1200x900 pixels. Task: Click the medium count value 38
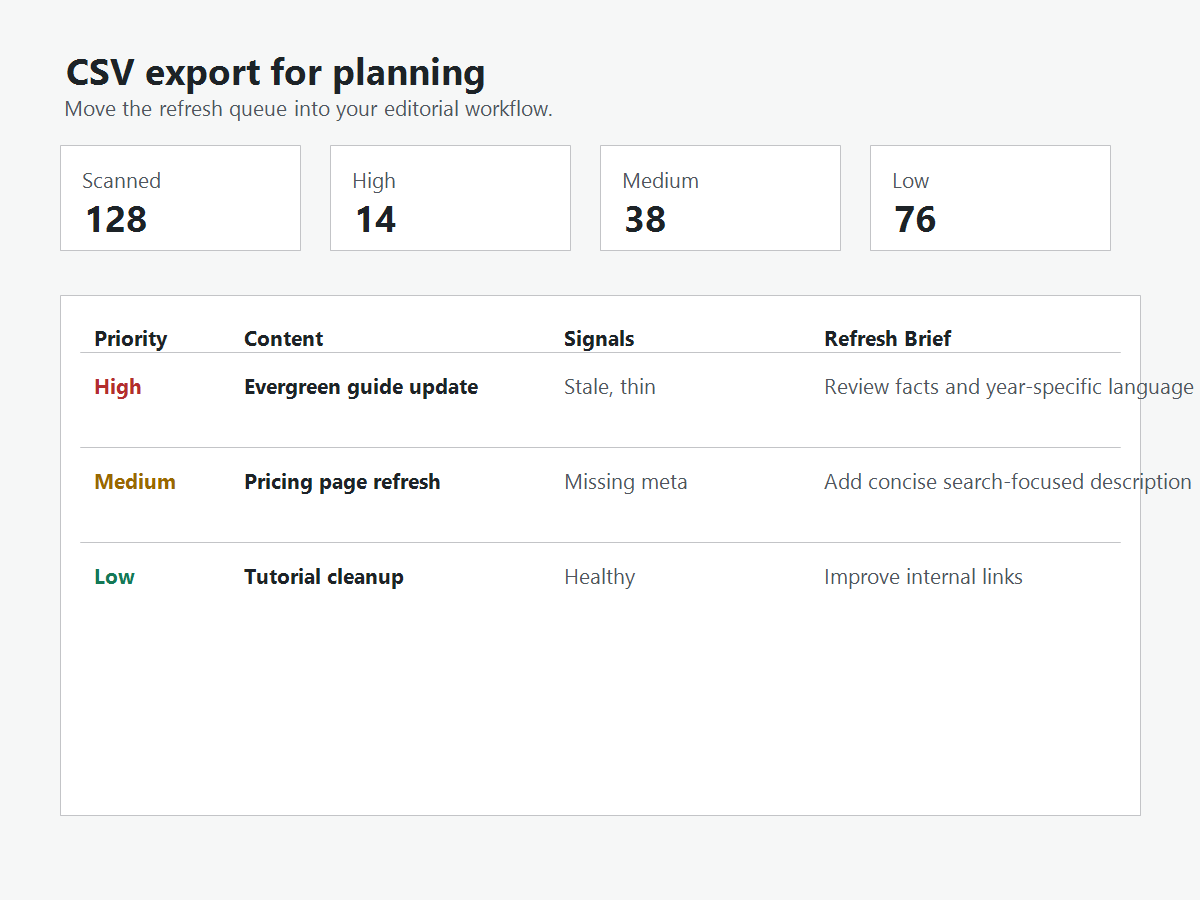point(645,219)
